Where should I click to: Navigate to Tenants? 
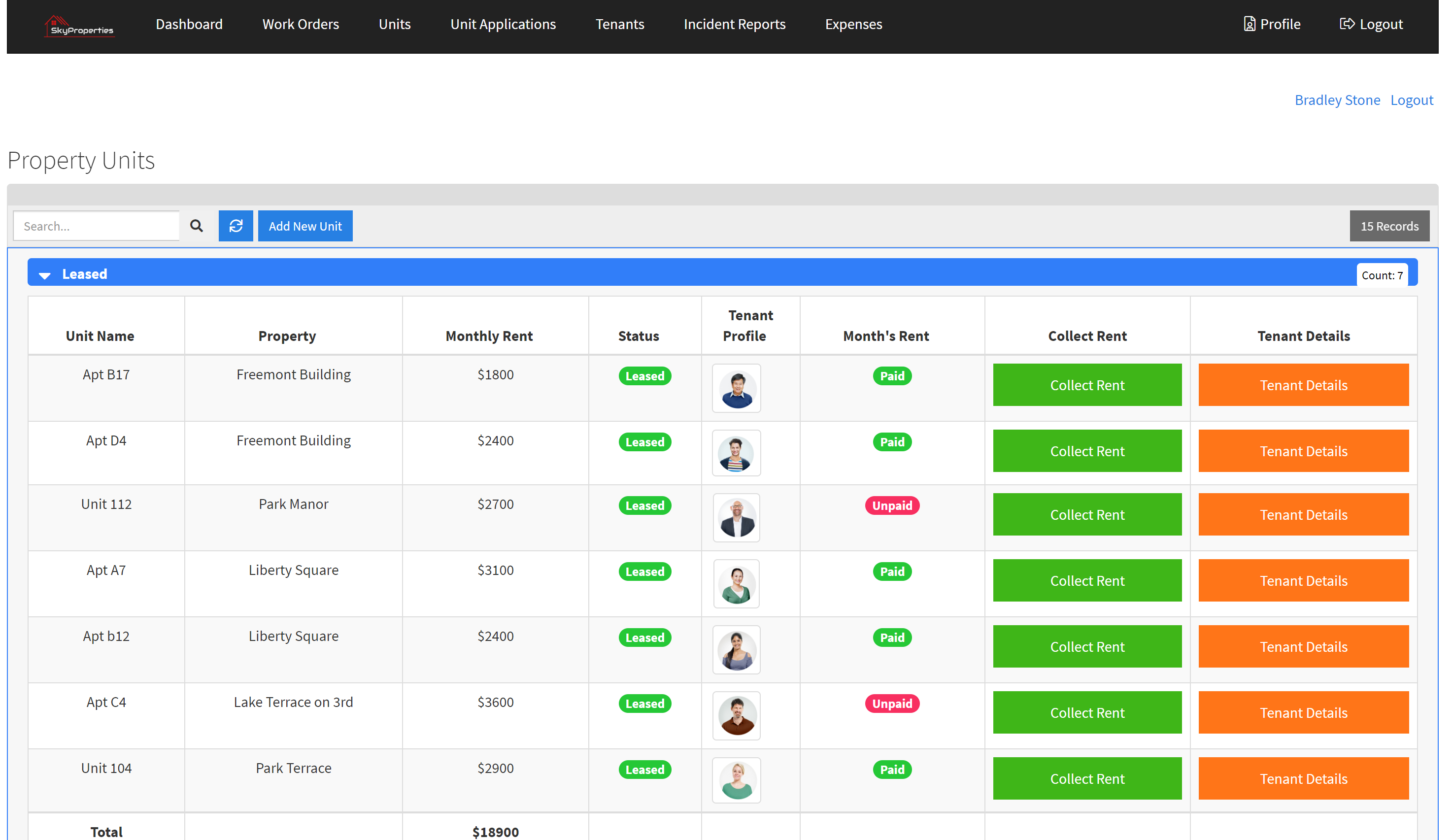click(x=619, y=24)
